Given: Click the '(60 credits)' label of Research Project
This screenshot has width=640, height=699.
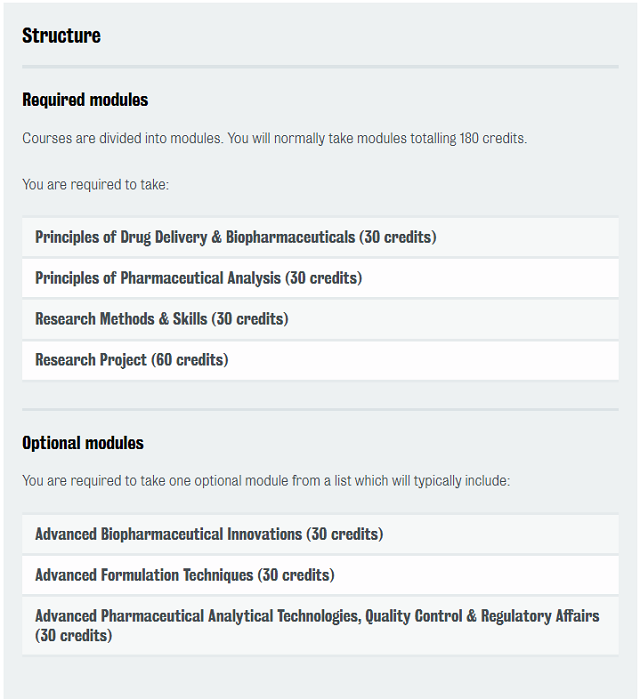Looking at the screenshot, I should click(190, 360).
